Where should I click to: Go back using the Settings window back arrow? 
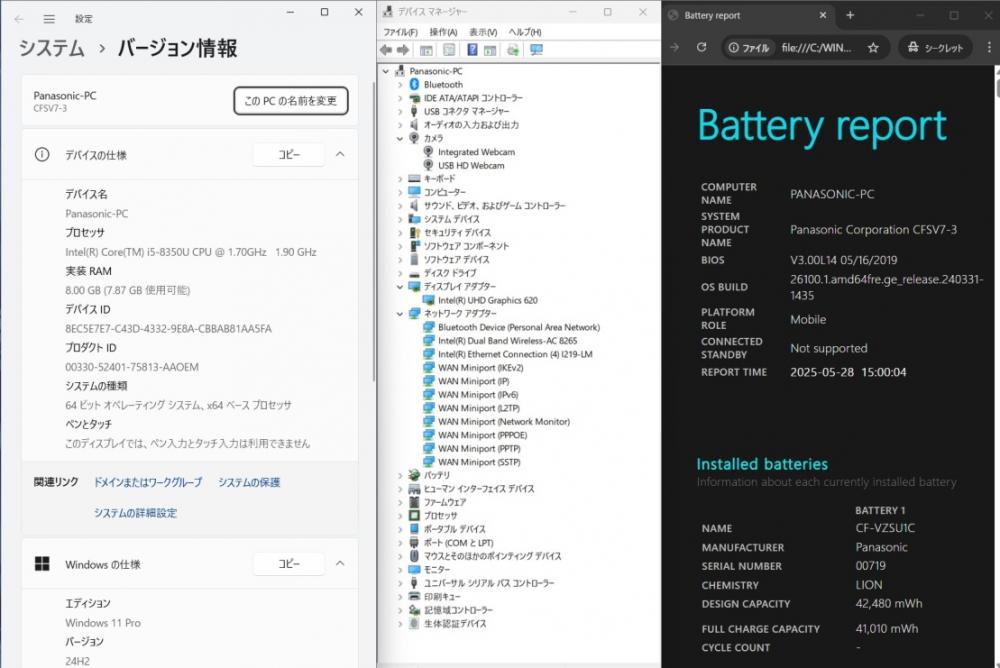(19, 19)
